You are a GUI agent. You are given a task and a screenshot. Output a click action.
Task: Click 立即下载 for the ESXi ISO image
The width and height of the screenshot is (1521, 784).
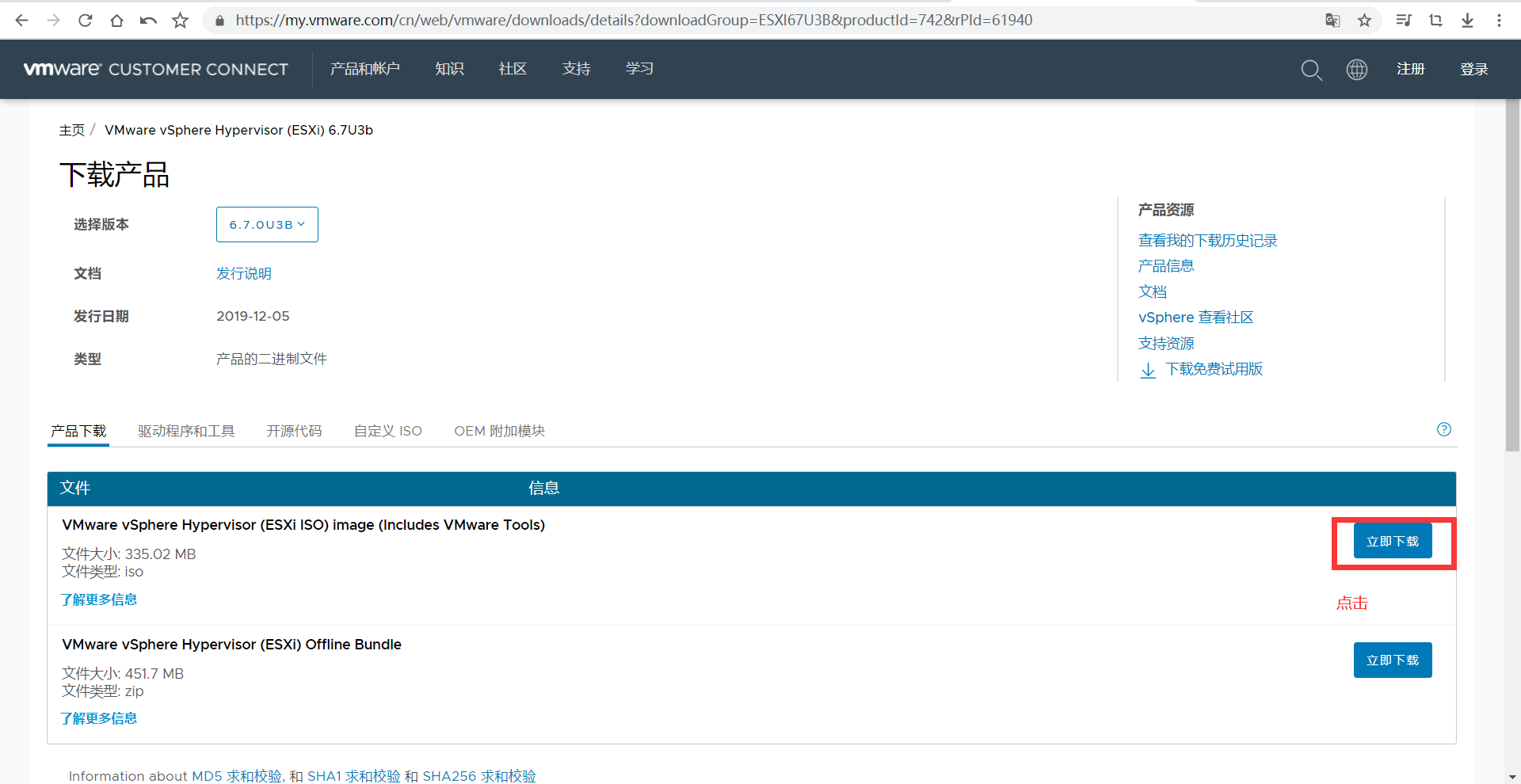[x=1393, y=541]
